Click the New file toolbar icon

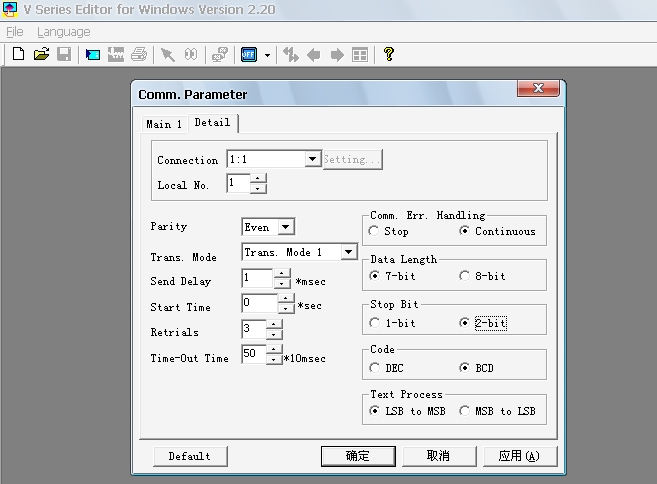(18, 54)
